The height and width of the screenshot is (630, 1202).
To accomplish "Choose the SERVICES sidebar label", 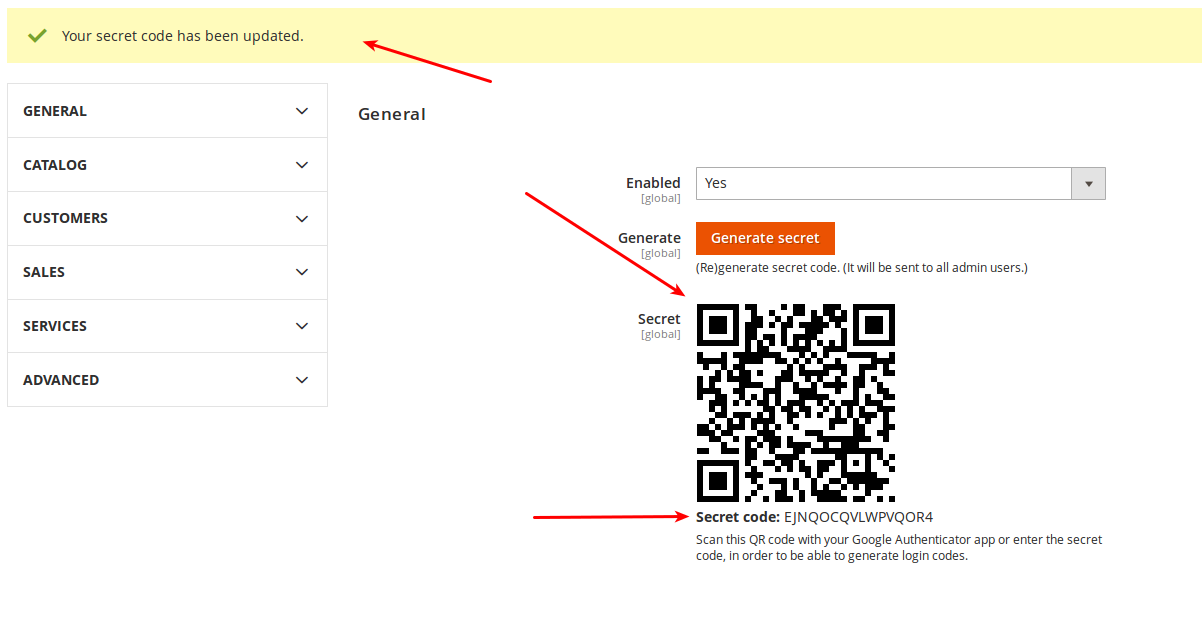I will 55,326.
